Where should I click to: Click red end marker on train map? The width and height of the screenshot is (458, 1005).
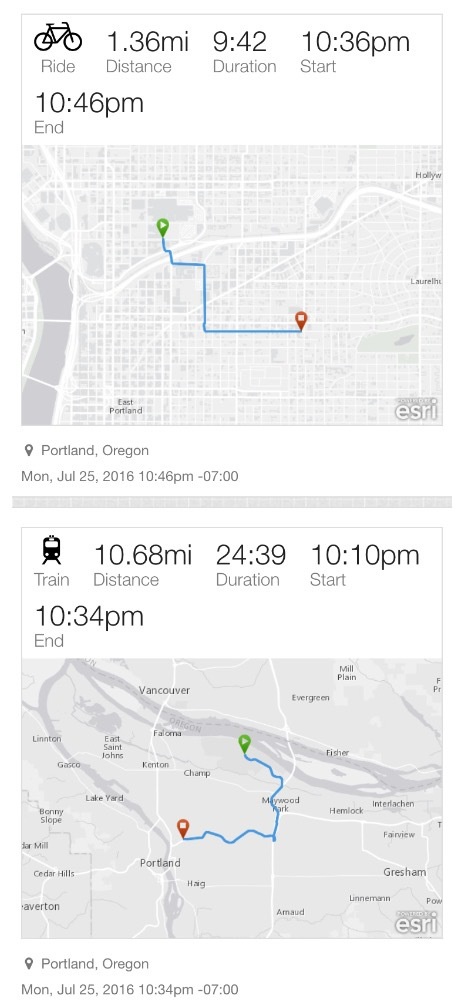(183, 829)
